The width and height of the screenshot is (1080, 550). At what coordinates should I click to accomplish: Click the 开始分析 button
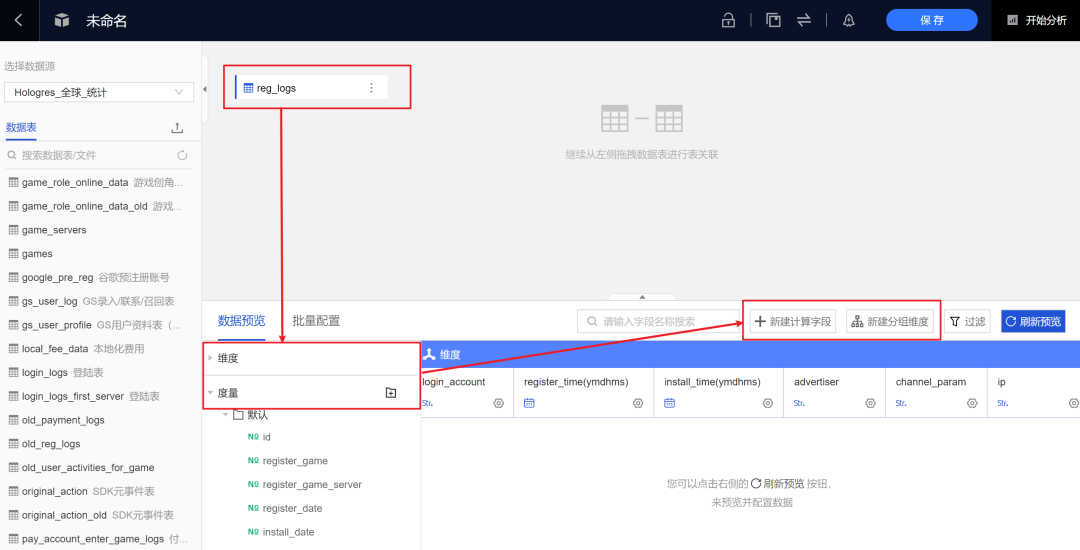[1037, 20]
